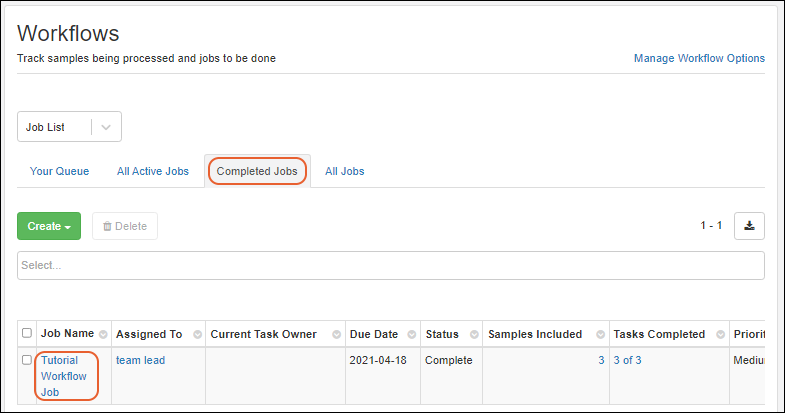The width and height of the screenshot is (785, 413).
Task: Expand the Job List dropdown
Action: [x=107, y=127]
